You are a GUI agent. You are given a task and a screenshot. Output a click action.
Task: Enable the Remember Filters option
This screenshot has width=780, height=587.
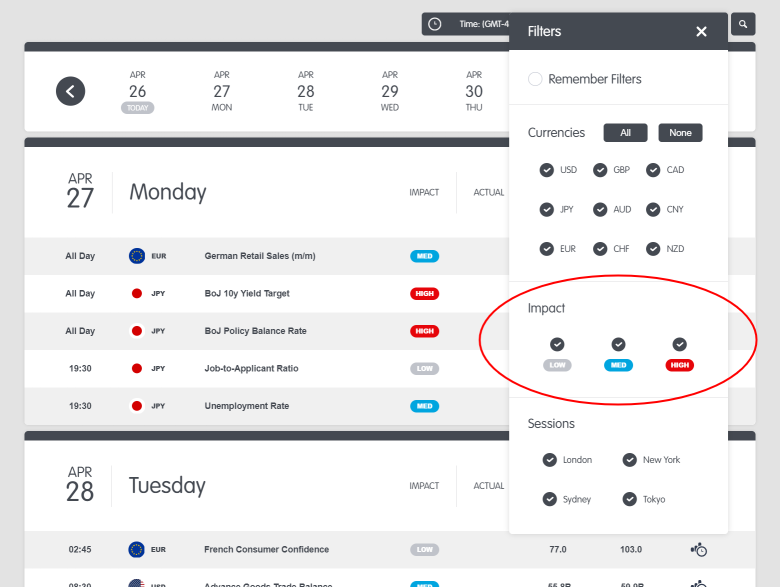click(x=535, y=79)
